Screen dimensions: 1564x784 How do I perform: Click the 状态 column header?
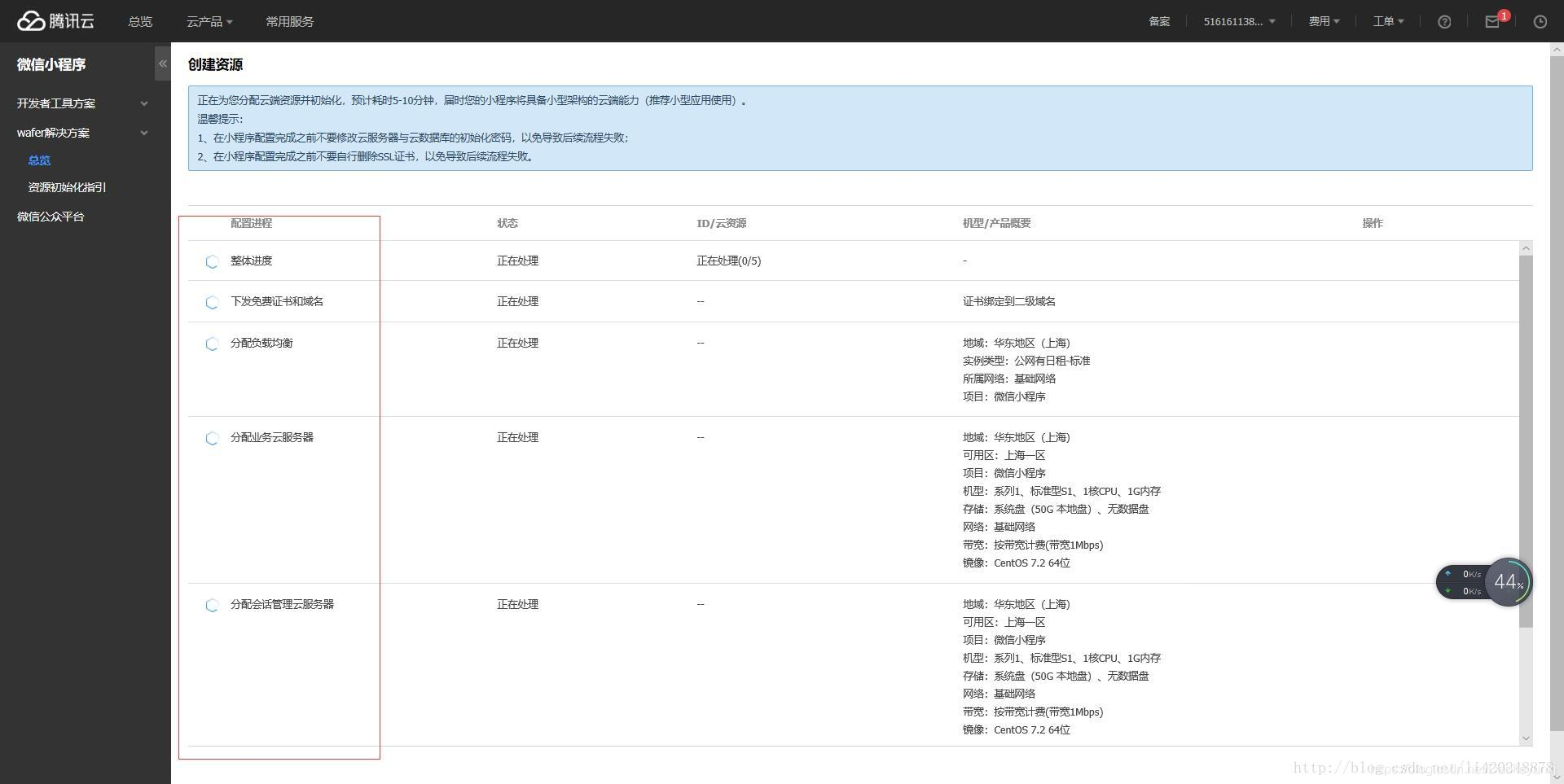tap(507, 223)
